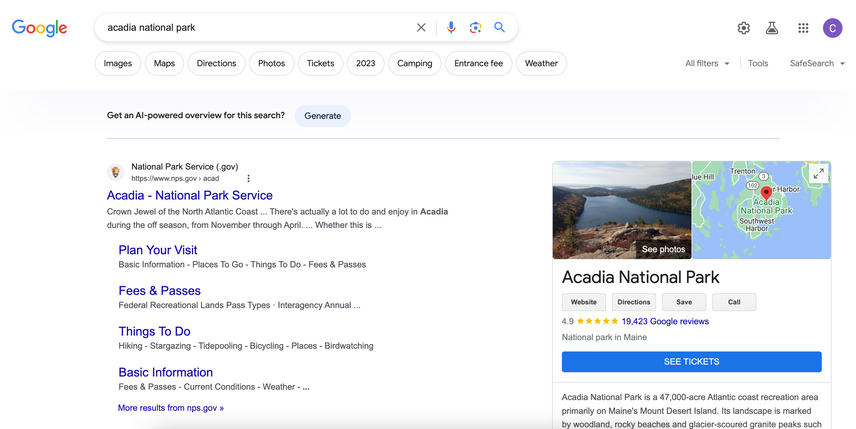Select the Camping filter chip
The image size is (856, 429).
[414, 63]
